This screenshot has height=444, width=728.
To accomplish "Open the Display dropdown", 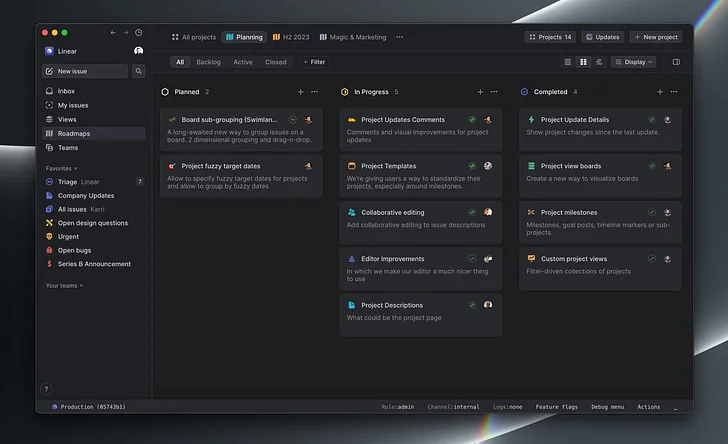I will click(633, 62).
